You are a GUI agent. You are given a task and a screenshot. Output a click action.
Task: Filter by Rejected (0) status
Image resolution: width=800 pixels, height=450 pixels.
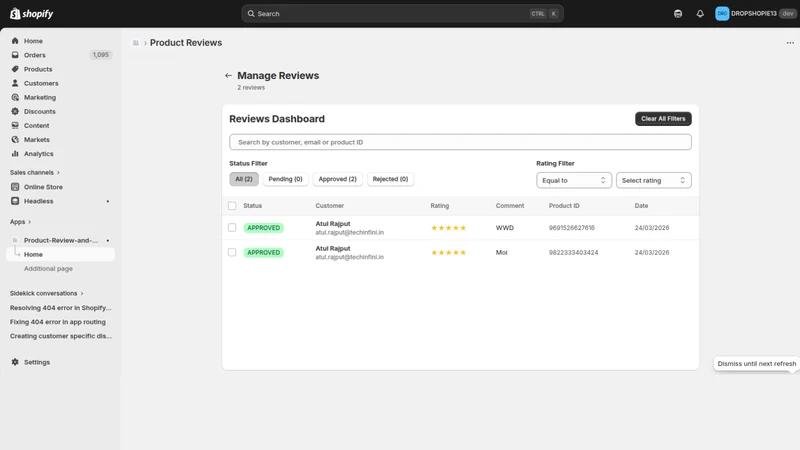coord(390,179)
